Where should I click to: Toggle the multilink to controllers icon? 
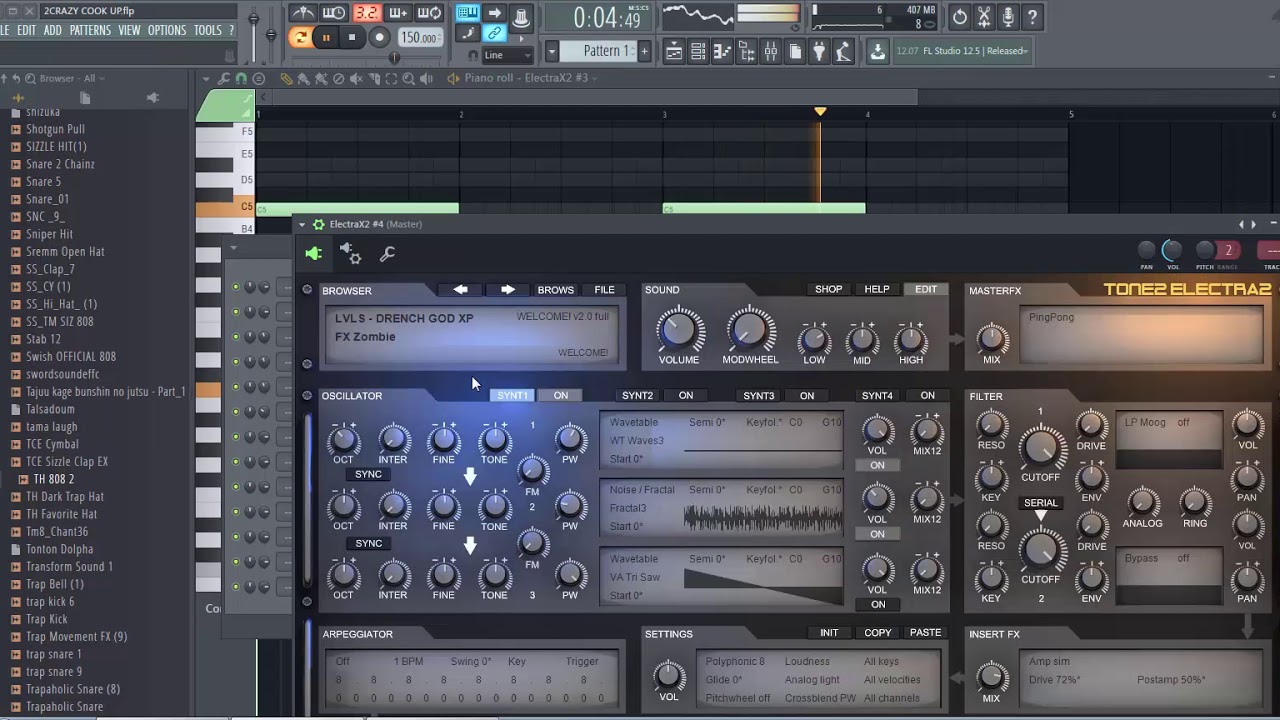pos(495,34)
